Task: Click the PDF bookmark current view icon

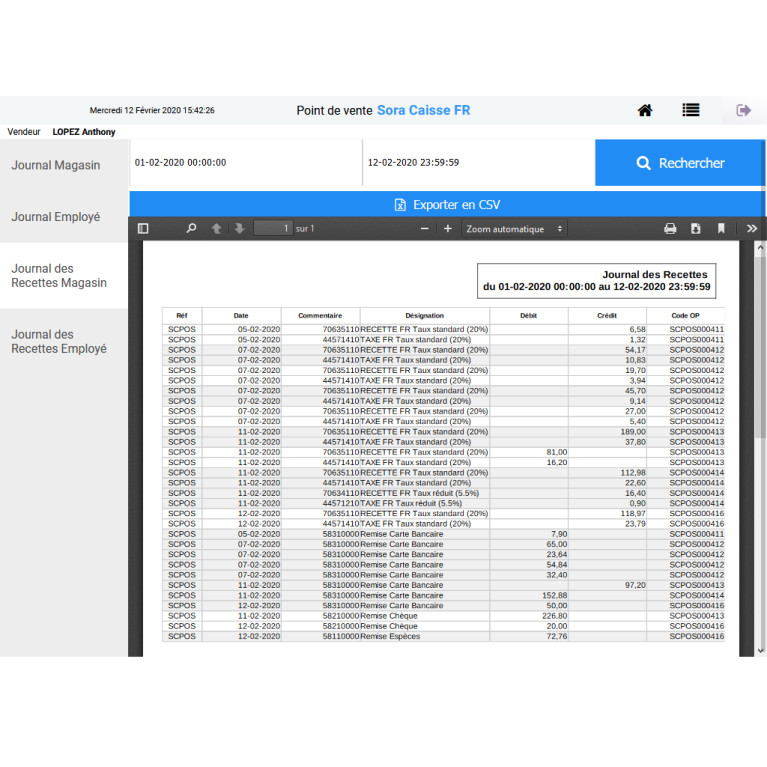Action: pos(720,229)
